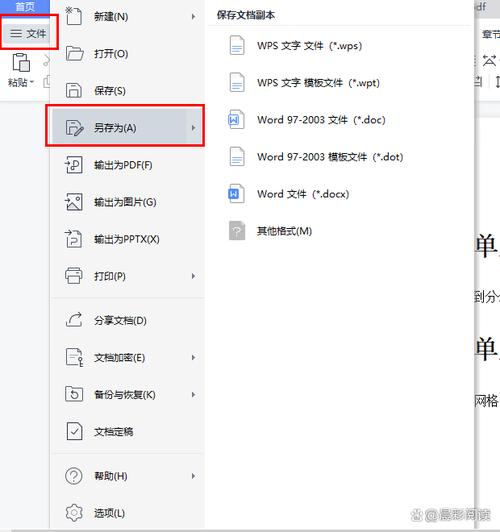
Task: Open the 粘贴 dropdown arrow
Action: point(32,82)
